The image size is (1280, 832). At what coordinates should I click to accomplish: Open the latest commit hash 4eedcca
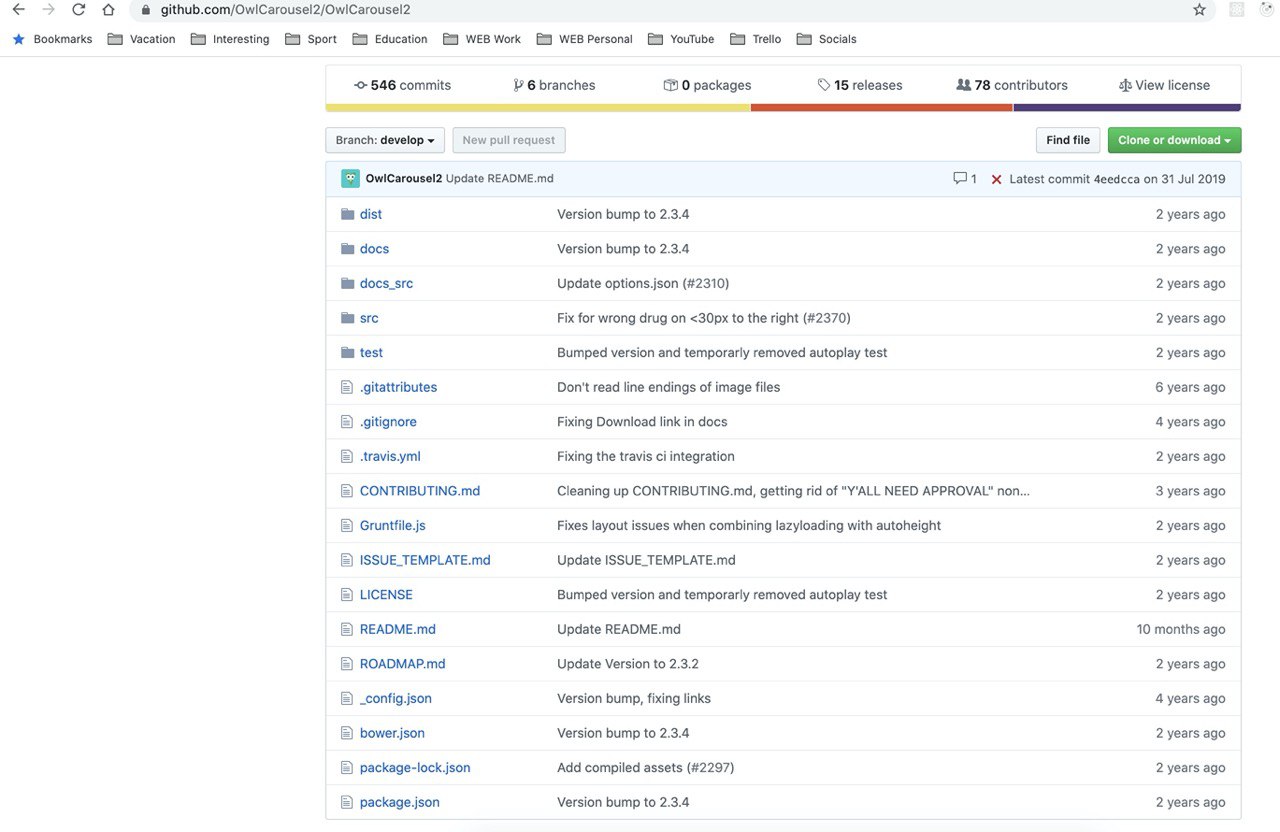pyautogui.click(x=1117, y=179)
